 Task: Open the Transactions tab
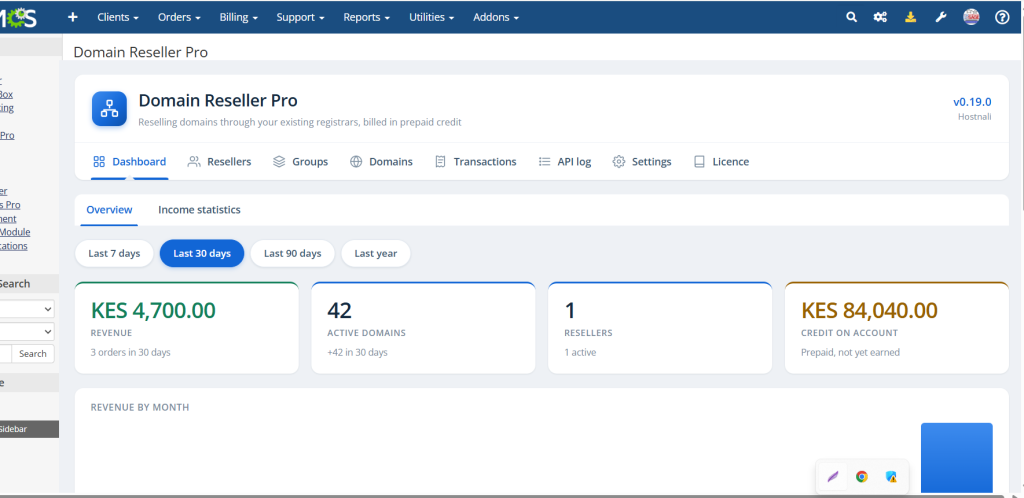476,161
